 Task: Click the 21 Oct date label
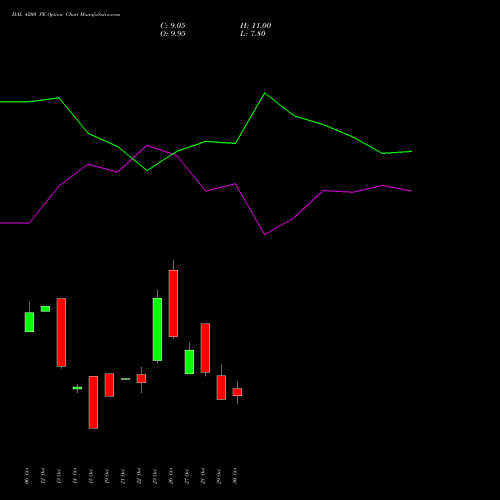coord(123,476)
